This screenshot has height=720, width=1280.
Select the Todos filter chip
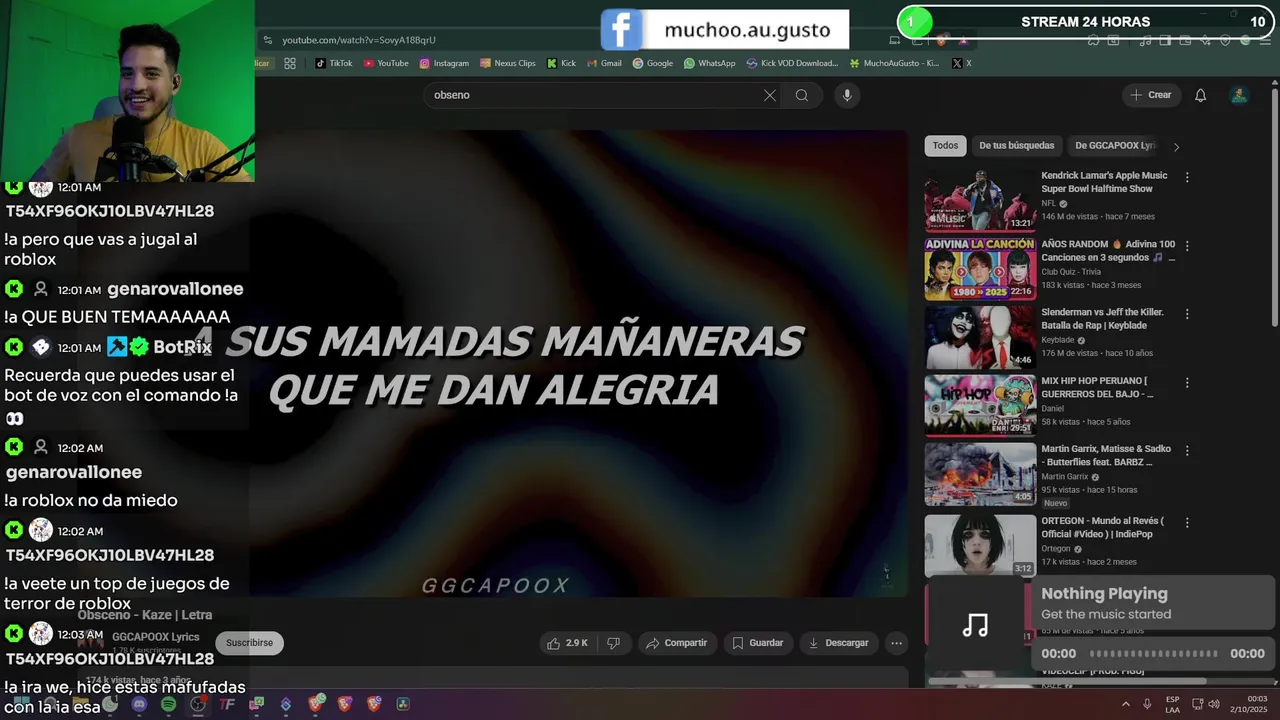[945, 146]
